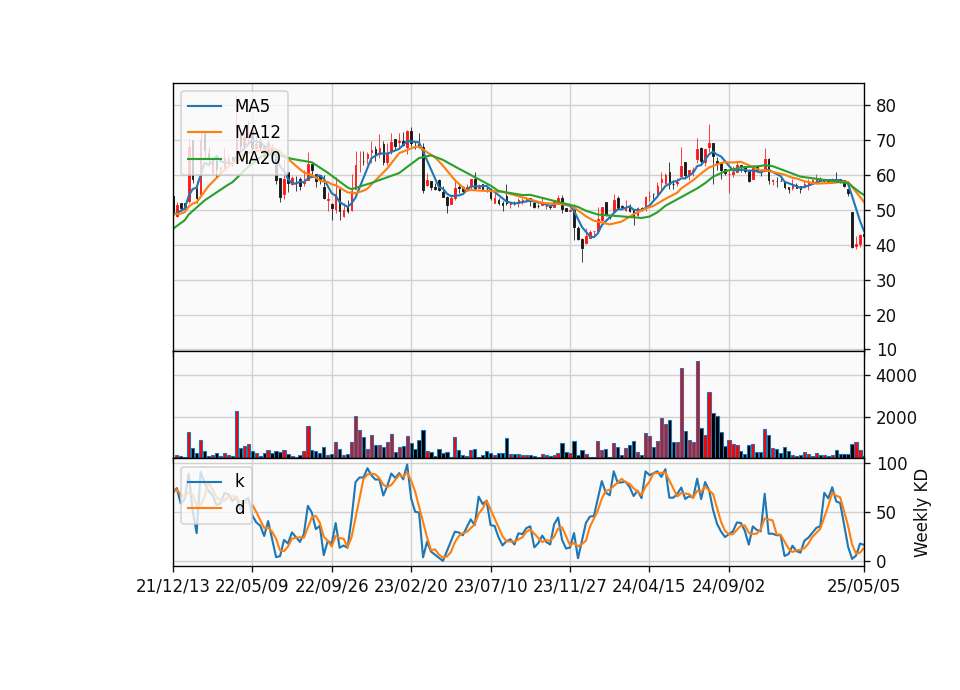
Task: Click the 23/11/27 date tick label
Action: pos(569,587)
